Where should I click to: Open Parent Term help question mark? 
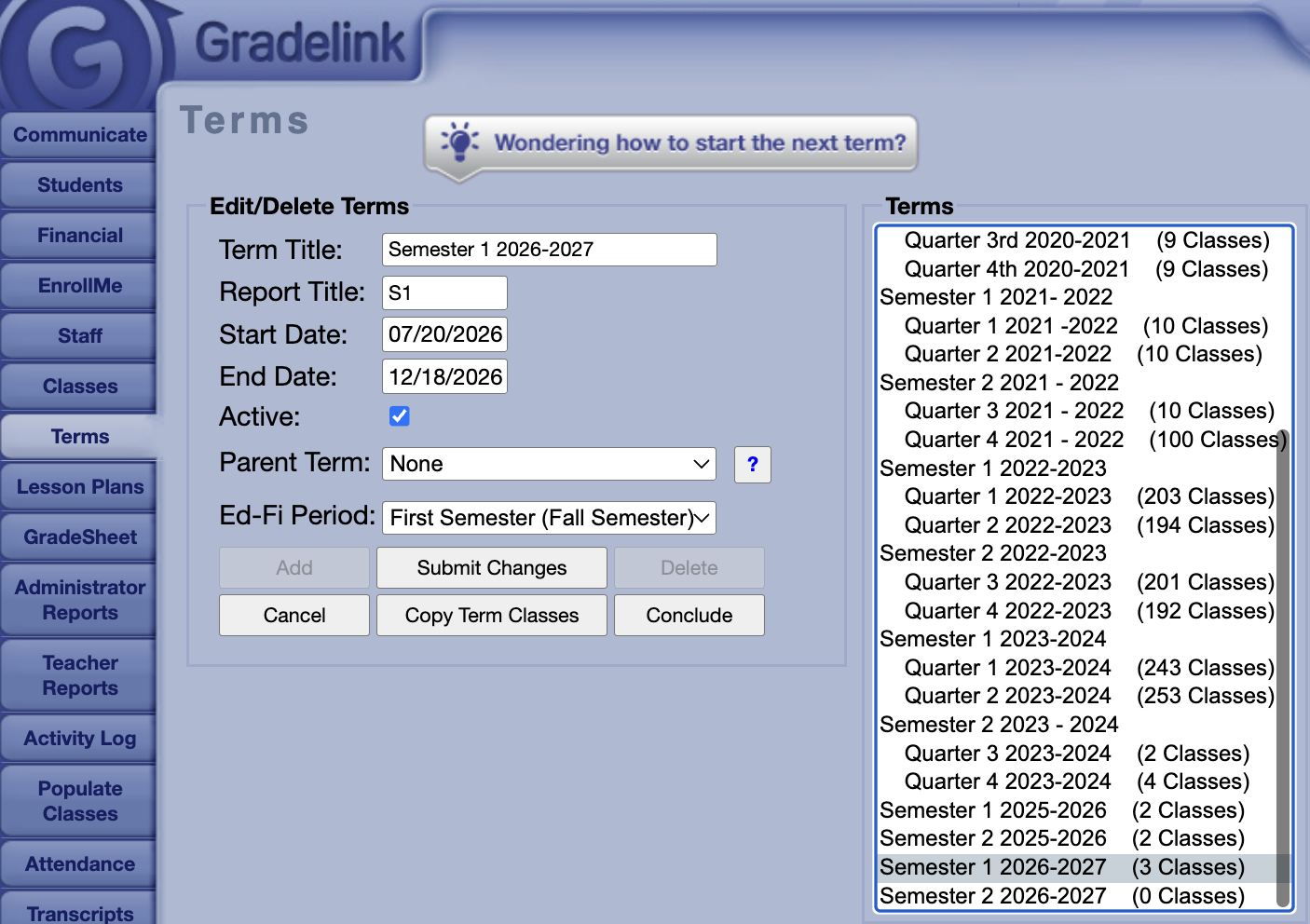click(x=753, y=464)
